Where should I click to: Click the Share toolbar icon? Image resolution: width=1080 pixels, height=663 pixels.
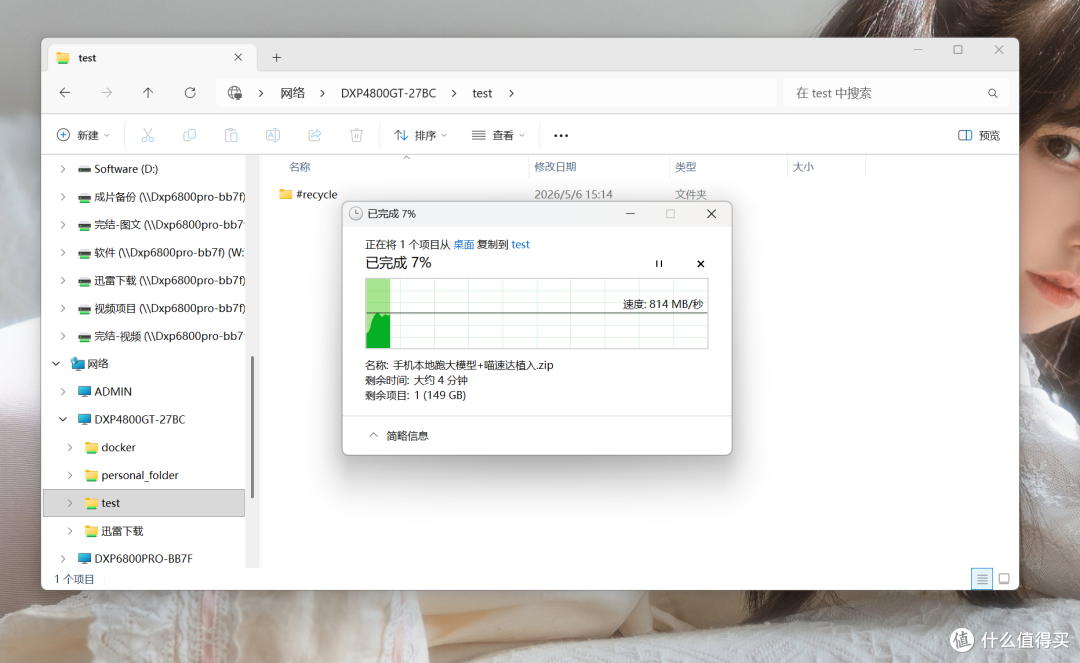315,135
